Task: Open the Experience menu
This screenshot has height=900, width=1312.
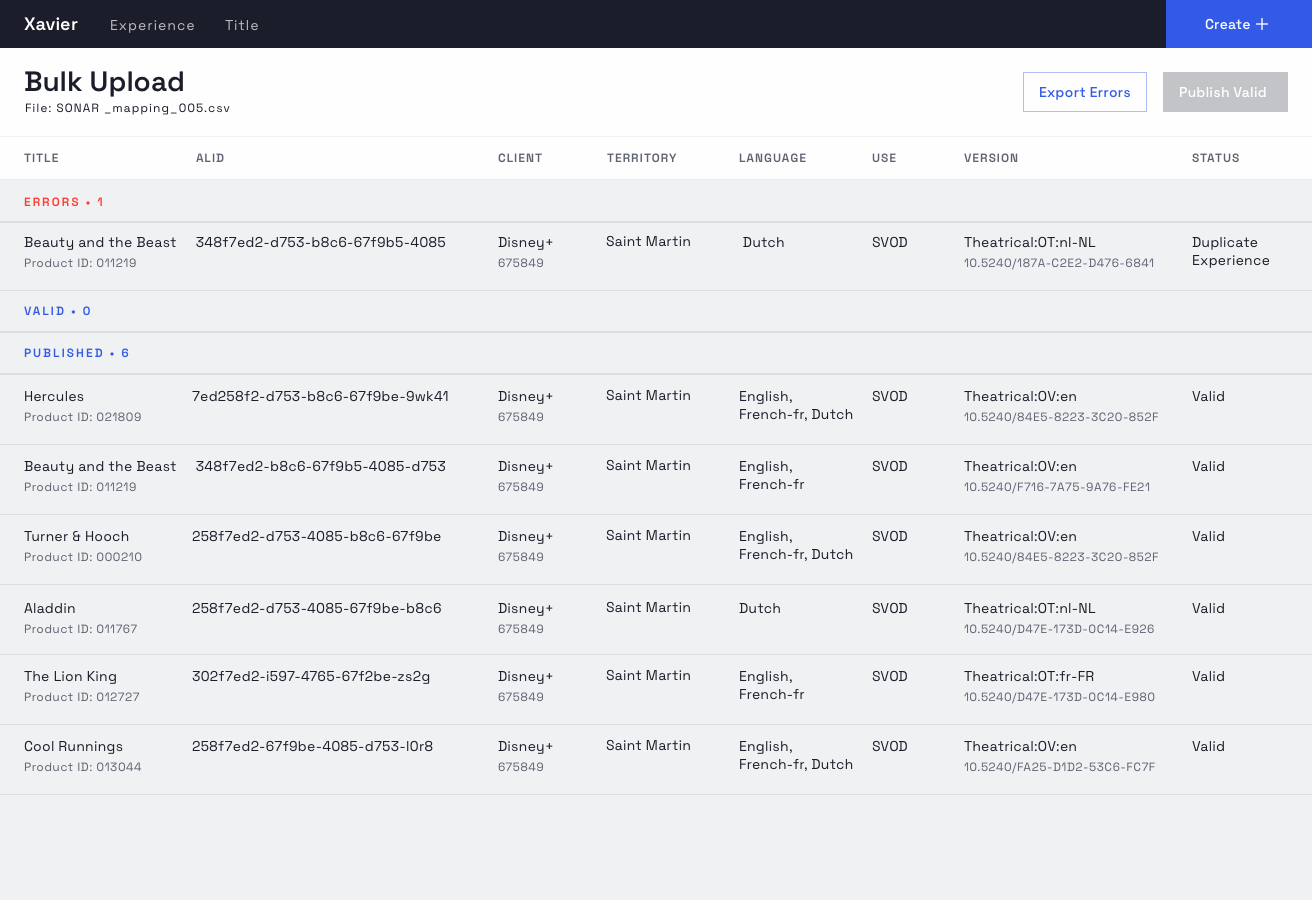Action: click(152, 25)
